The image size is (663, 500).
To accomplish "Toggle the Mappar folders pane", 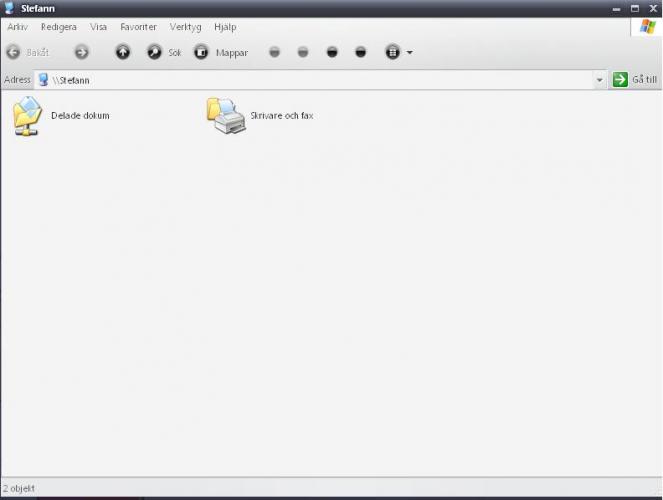I will [221, 52].
